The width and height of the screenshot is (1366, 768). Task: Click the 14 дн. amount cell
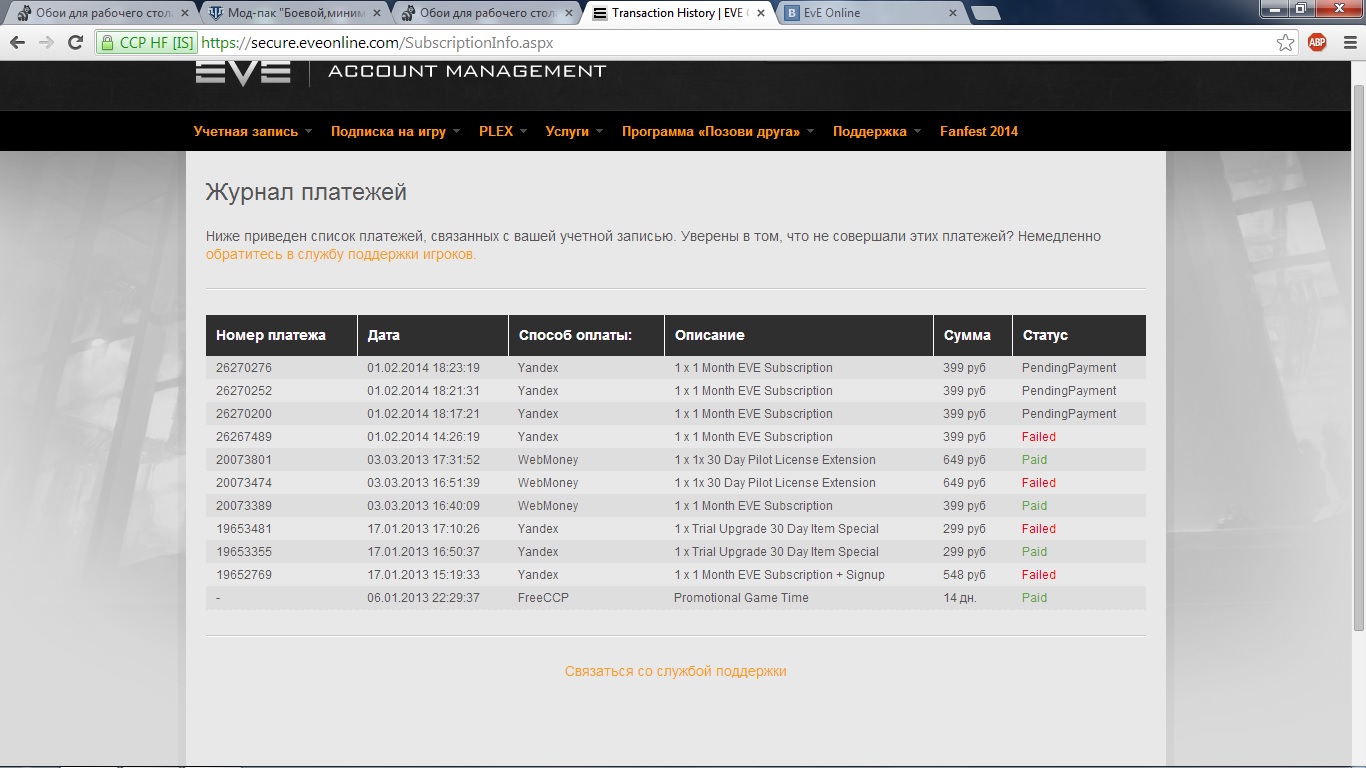[x=960, y=598]
